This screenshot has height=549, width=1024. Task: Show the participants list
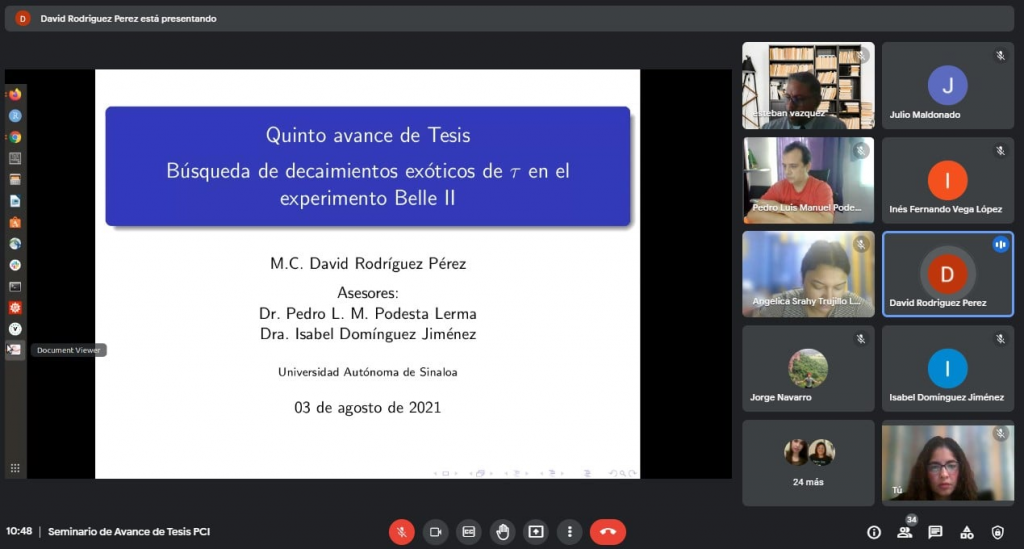pos(904,533)
